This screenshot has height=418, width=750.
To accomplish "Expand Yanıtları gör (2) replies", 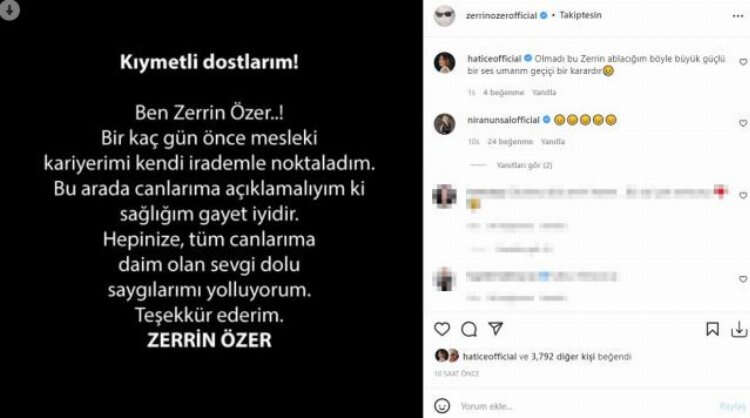I will 524,165.
